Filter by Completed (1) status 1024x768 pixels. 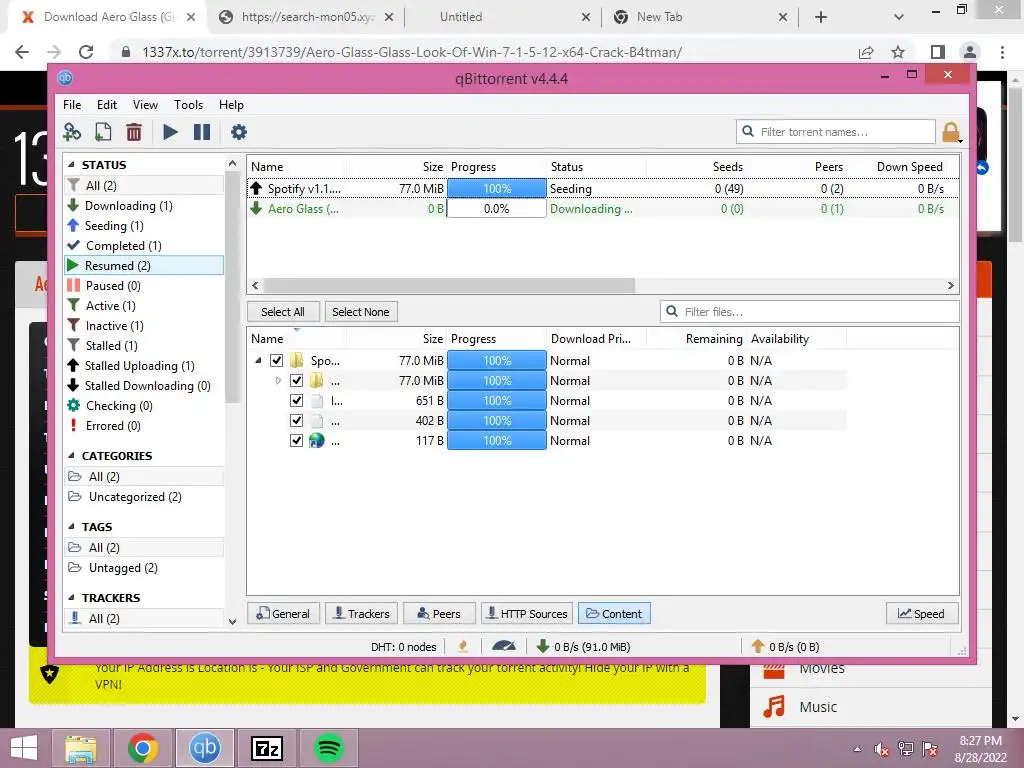coord(123,246)
